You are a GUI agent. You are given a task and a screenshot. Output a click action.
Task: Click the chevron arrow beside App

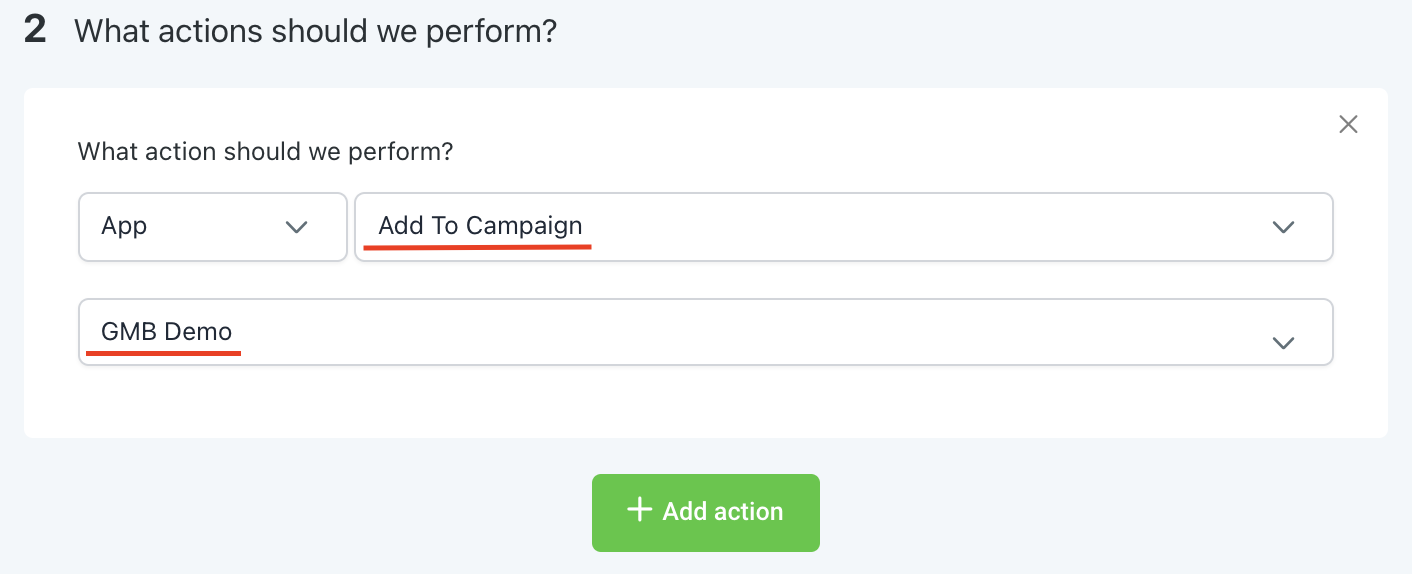(296, 227)
